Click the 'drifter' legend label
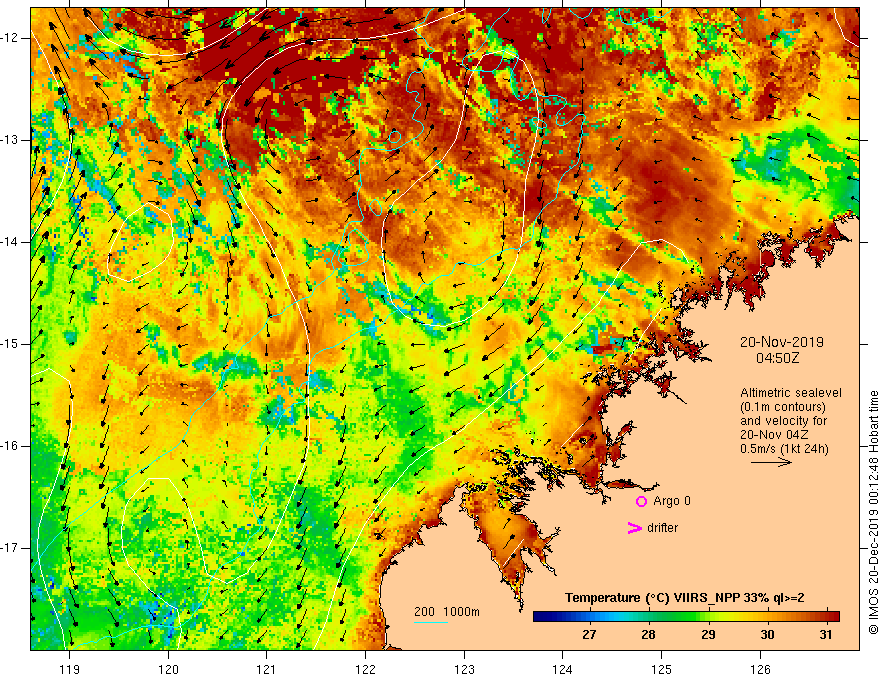Viewport: 880px width, 680px height. click(x=662, y=528)
